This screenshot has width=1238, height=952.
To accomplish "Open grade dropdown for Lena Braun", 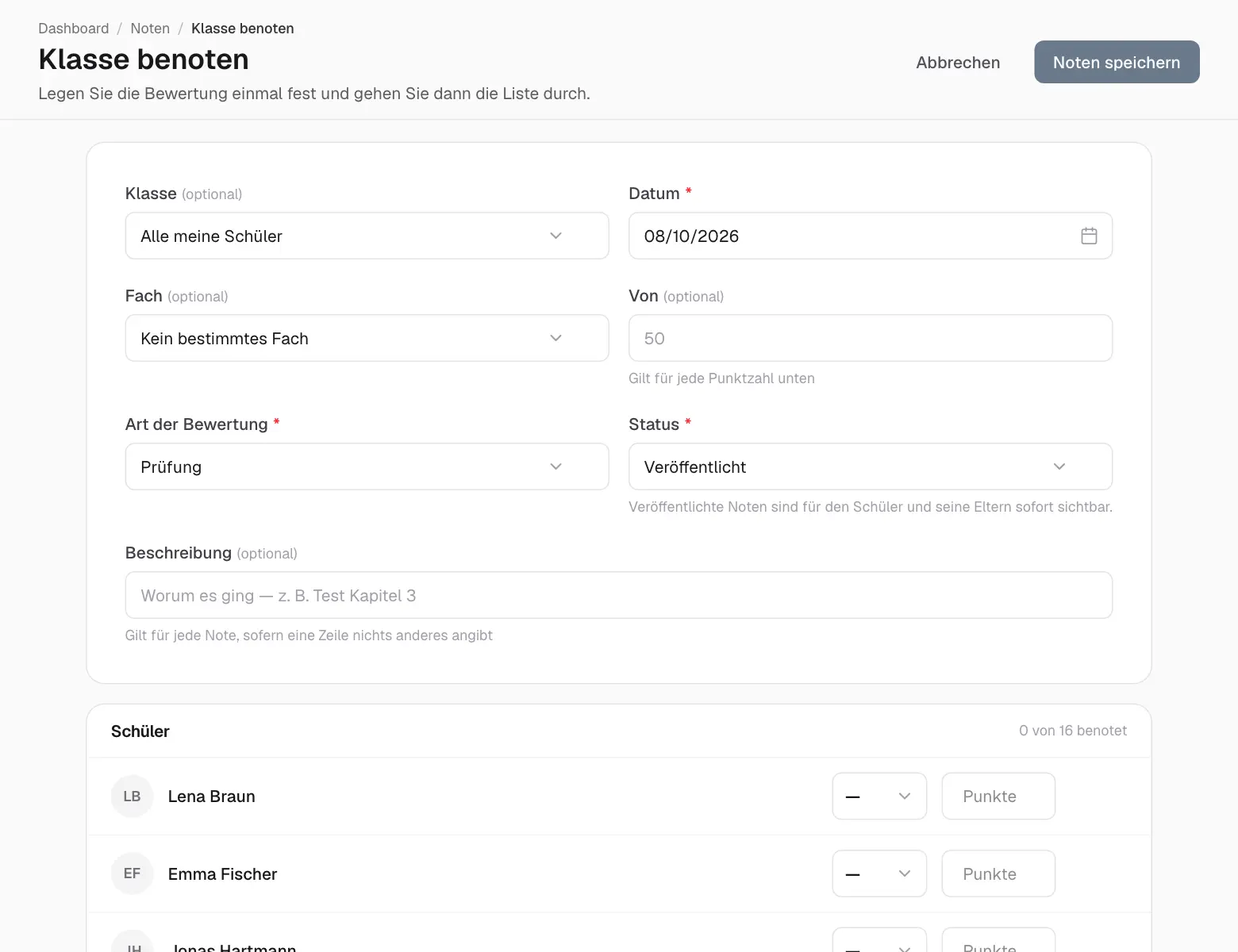I will 879,796.
